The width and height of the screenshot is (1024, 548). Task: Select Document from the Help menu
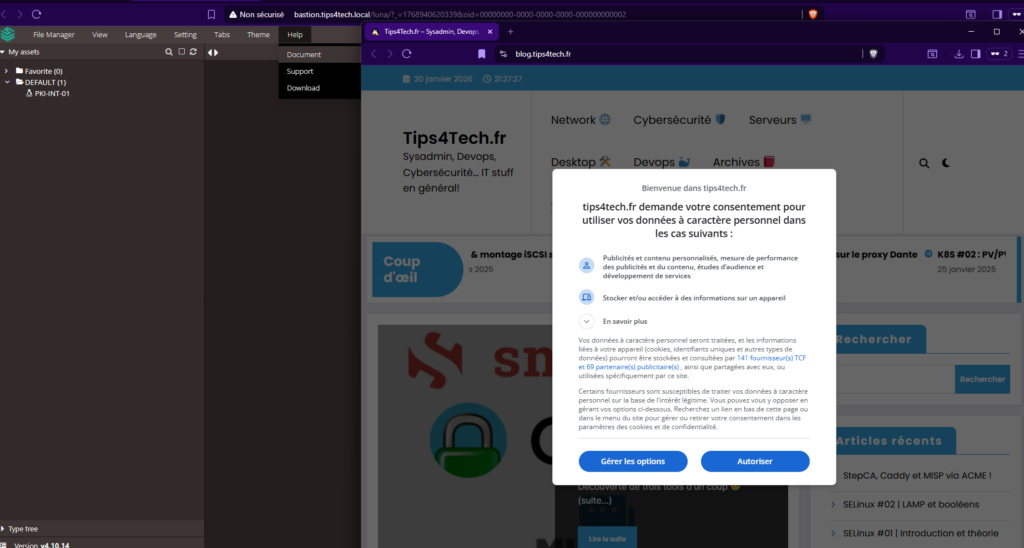[x=303, y=55]
